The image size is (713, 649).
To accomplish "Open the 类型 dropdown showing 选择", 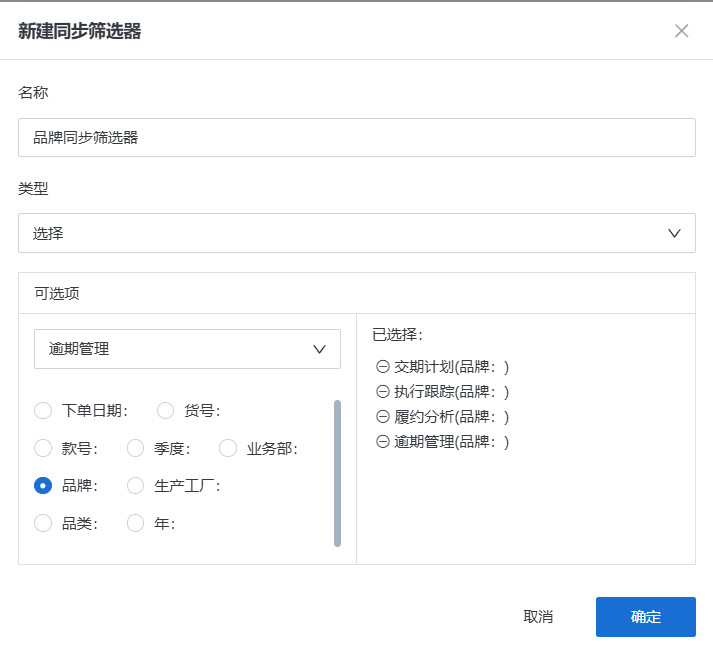I will click(x=356, y=233).
